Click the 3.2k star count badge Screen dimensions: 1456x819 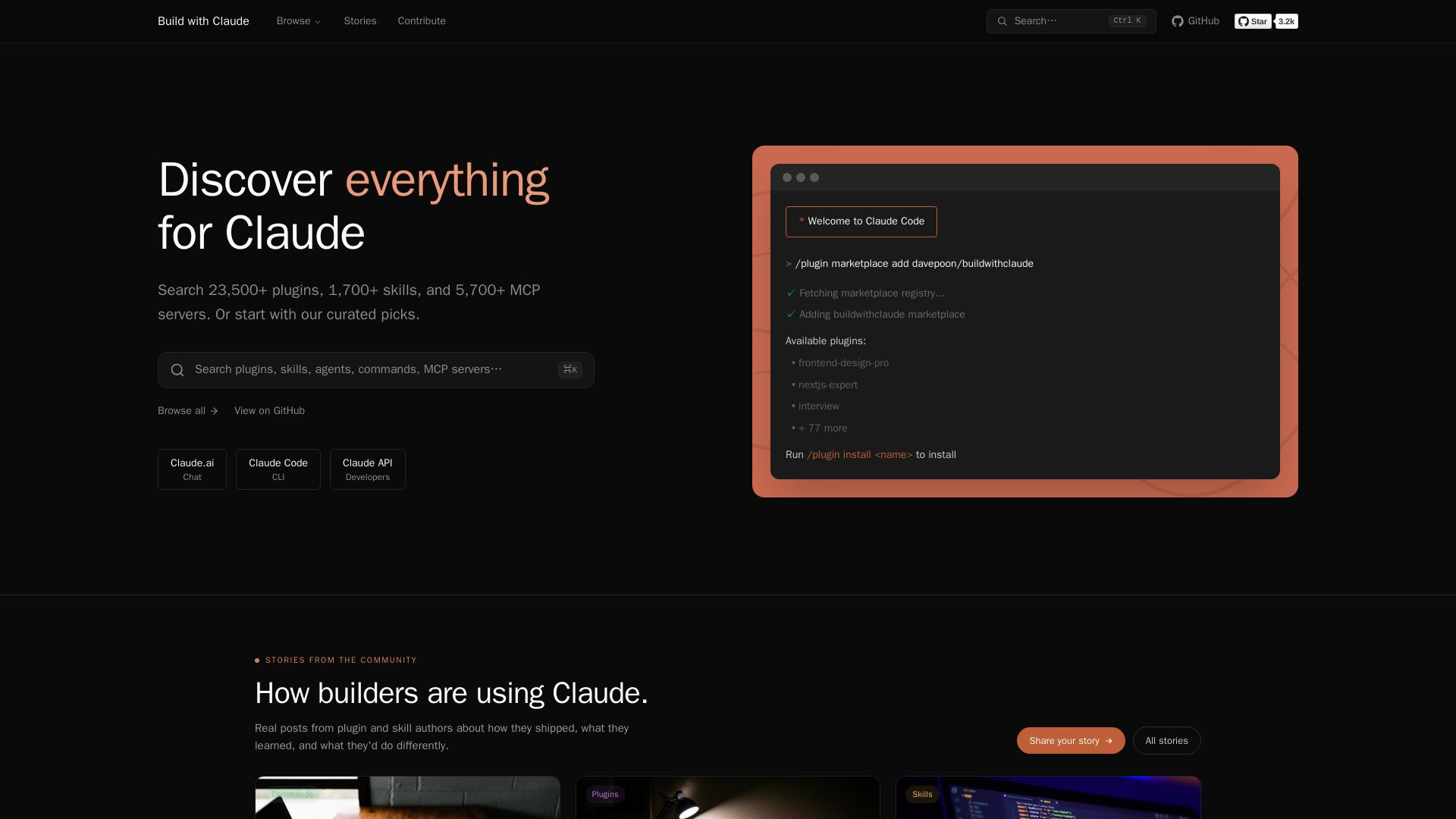point(1286,21)
